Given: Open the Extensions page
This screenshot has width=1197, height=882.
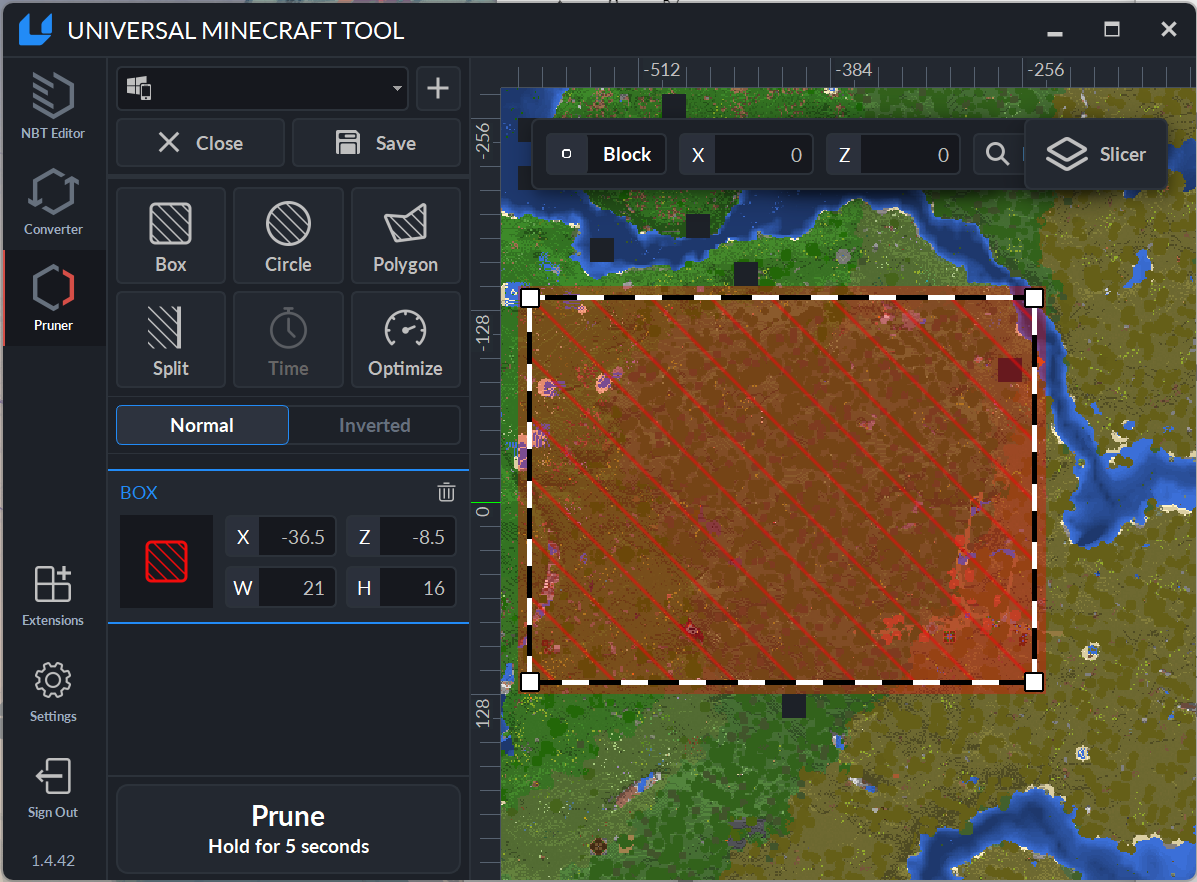Looking at the screenshot, I should click(x=53, y=595).
